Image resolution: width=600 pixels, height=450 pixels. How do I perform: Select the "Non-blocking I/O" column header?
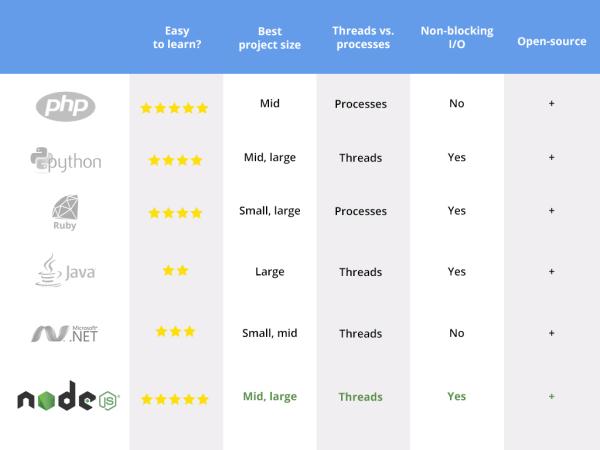point(456,38)
